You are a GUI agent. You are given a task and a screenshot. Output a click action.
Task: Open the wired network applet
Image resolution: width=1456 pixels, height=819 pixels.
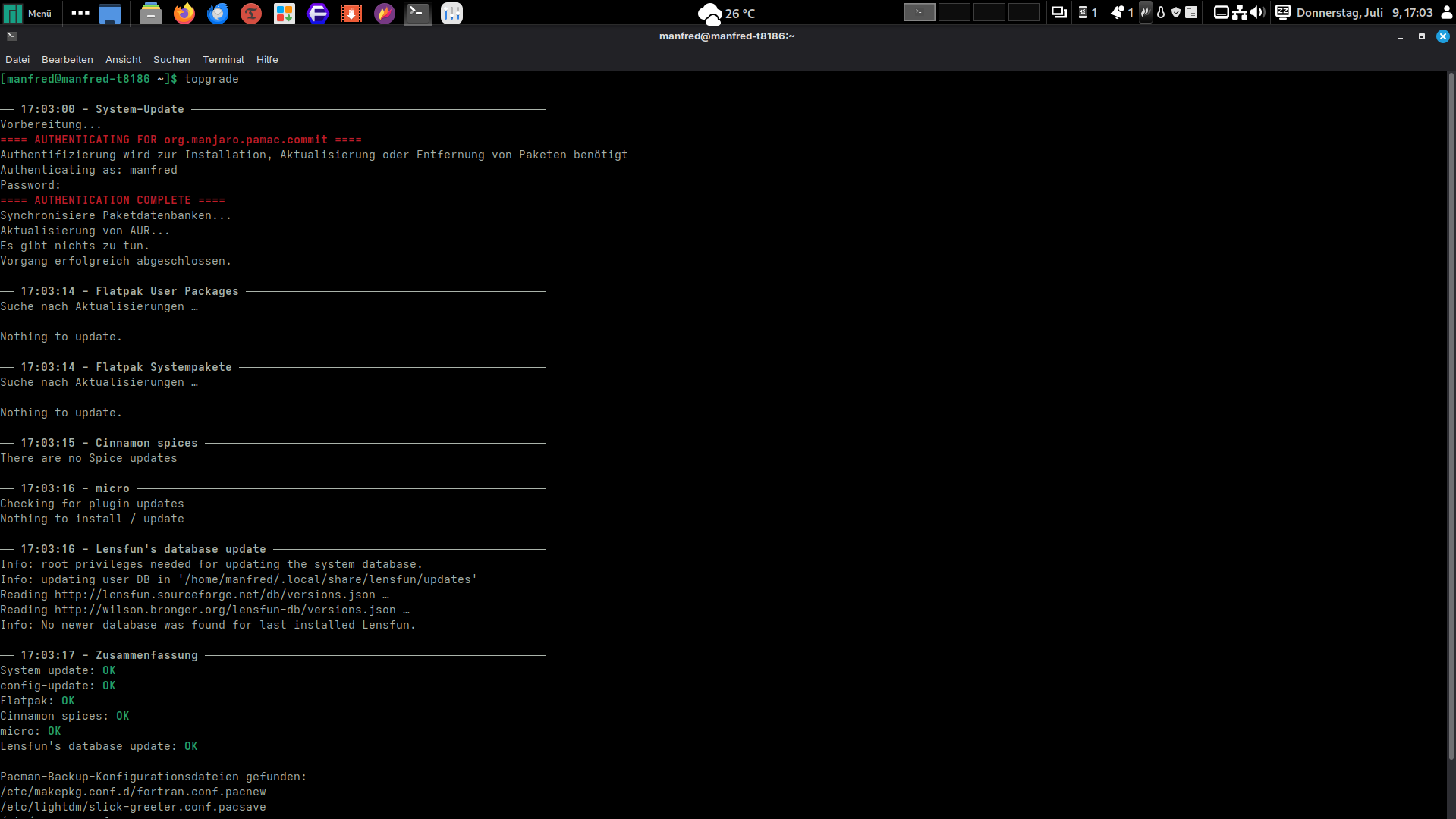[x=1240, y=12]
